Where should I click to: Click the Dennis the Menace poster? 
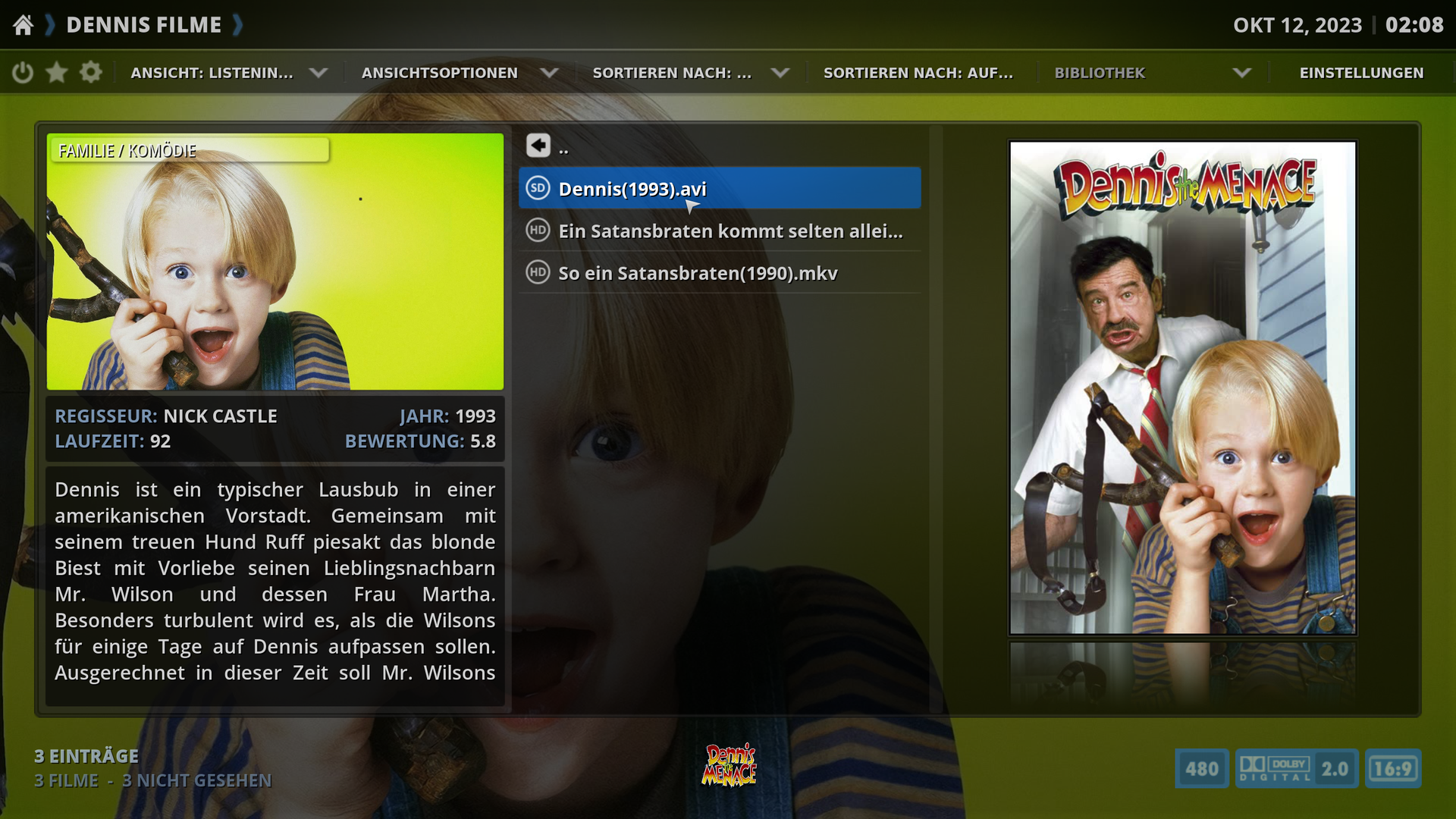[1182, 388]
